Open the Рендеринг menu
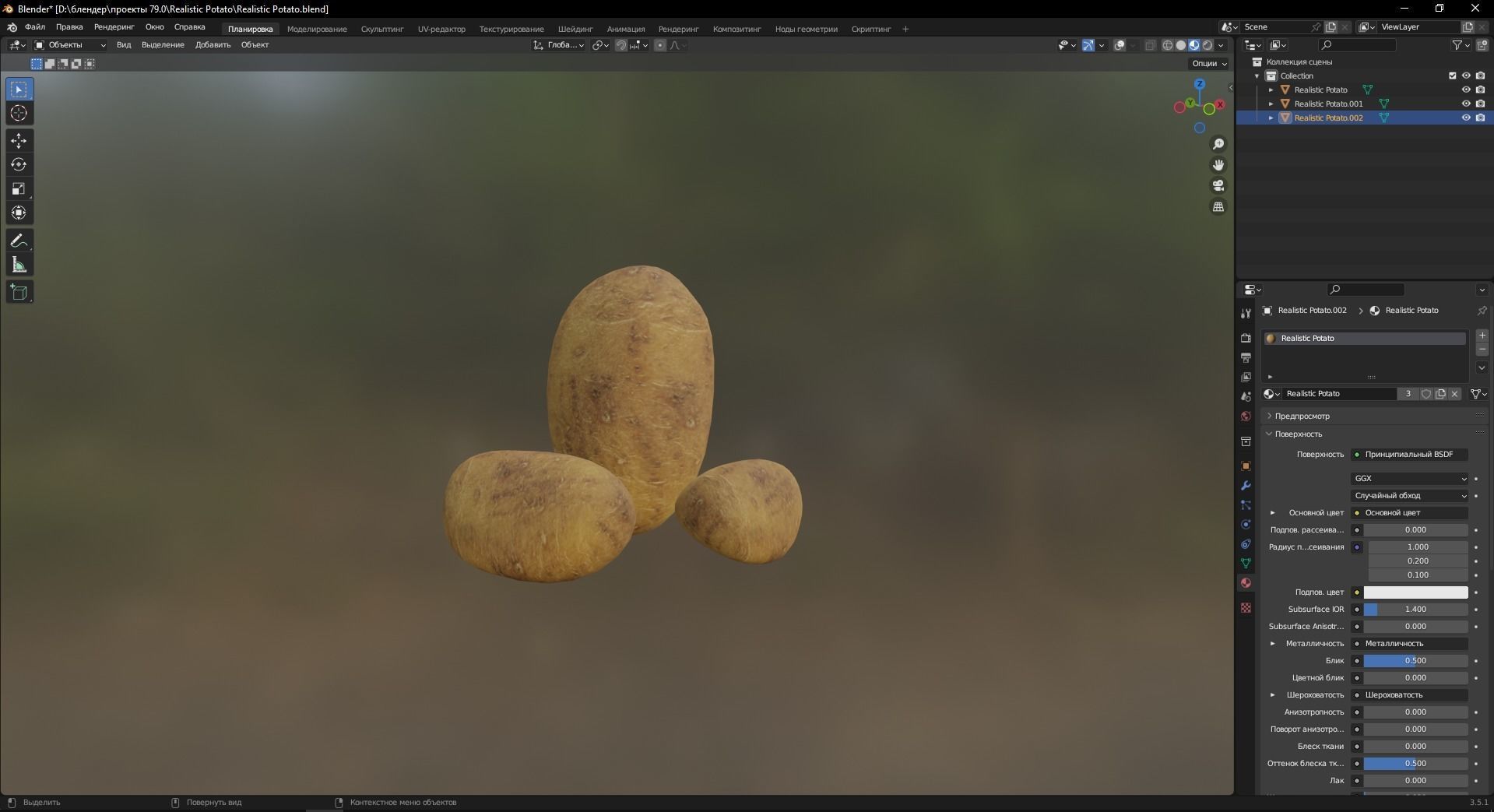Viewport: 1494px width, 812px height. point(113,28)
